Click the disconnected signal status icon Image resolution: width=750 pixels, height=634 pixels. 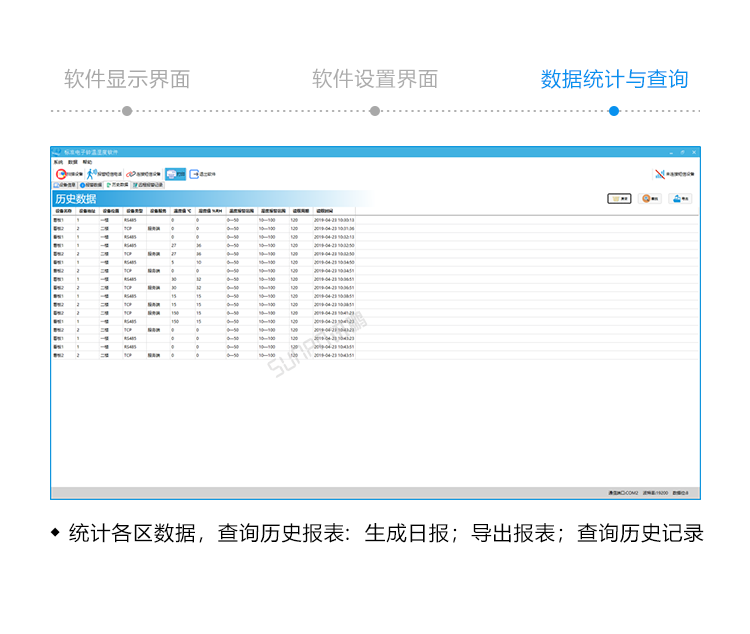pos(659,174)
